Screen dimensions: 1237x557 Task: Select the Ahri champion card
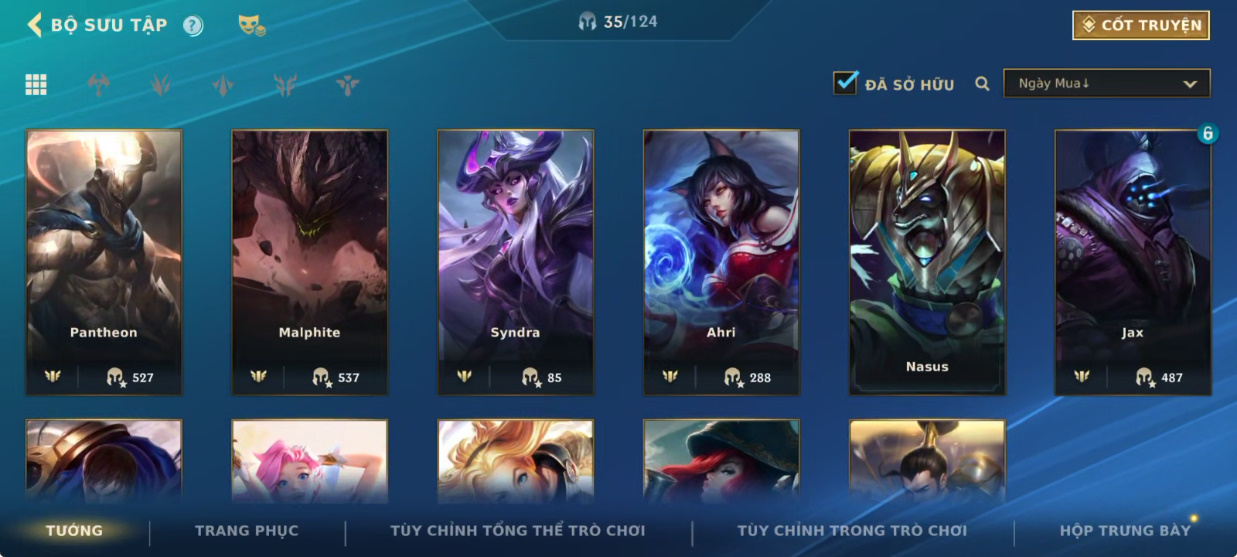coord(721,262)
